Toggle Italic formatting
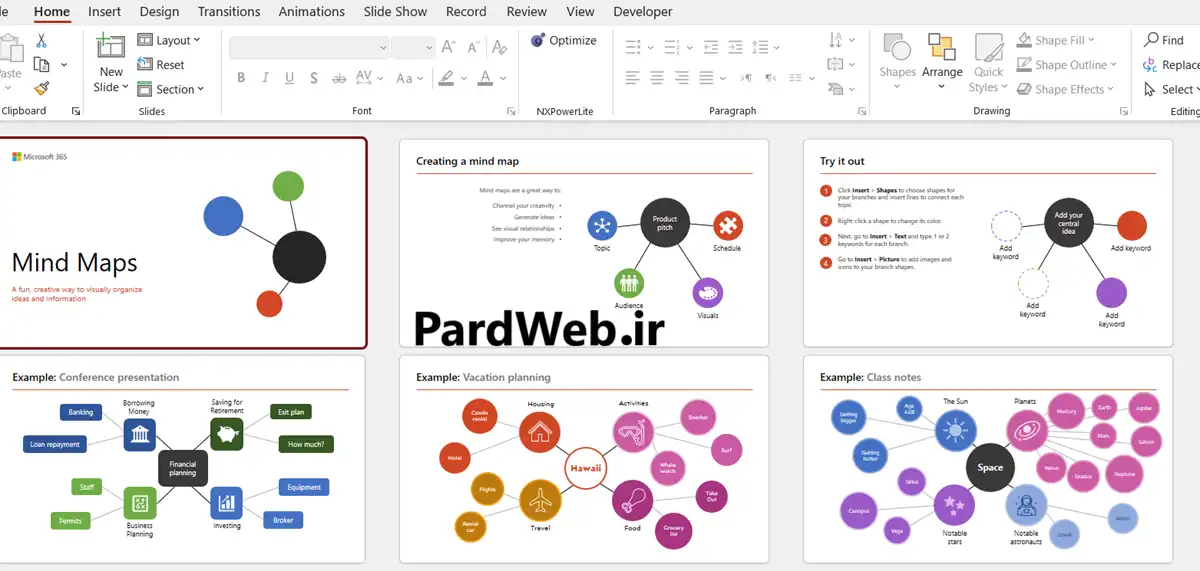This screenshot has width=1200, height=571. pos(266,78)
